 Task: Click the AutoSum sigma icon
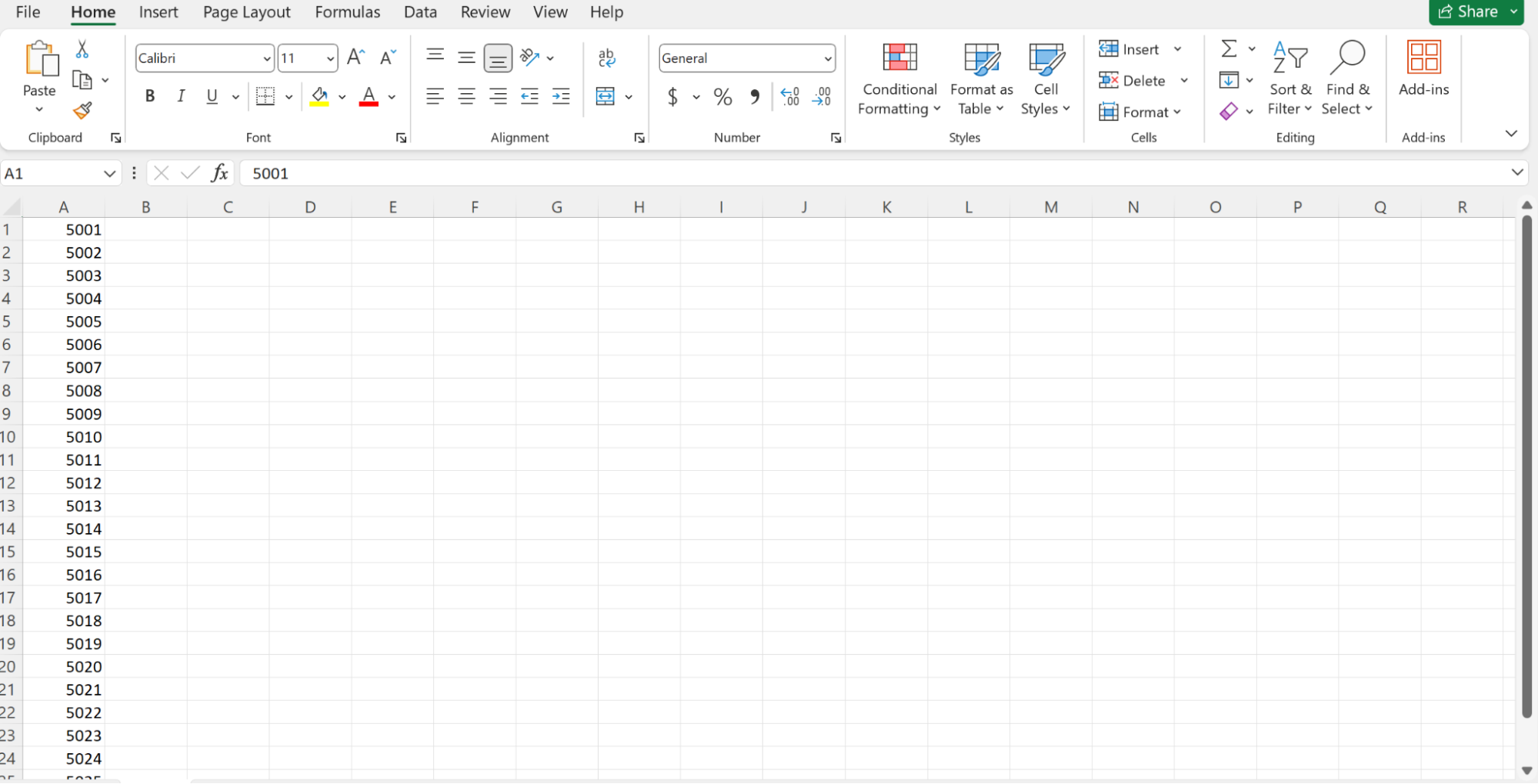[x=1229, y=48]
